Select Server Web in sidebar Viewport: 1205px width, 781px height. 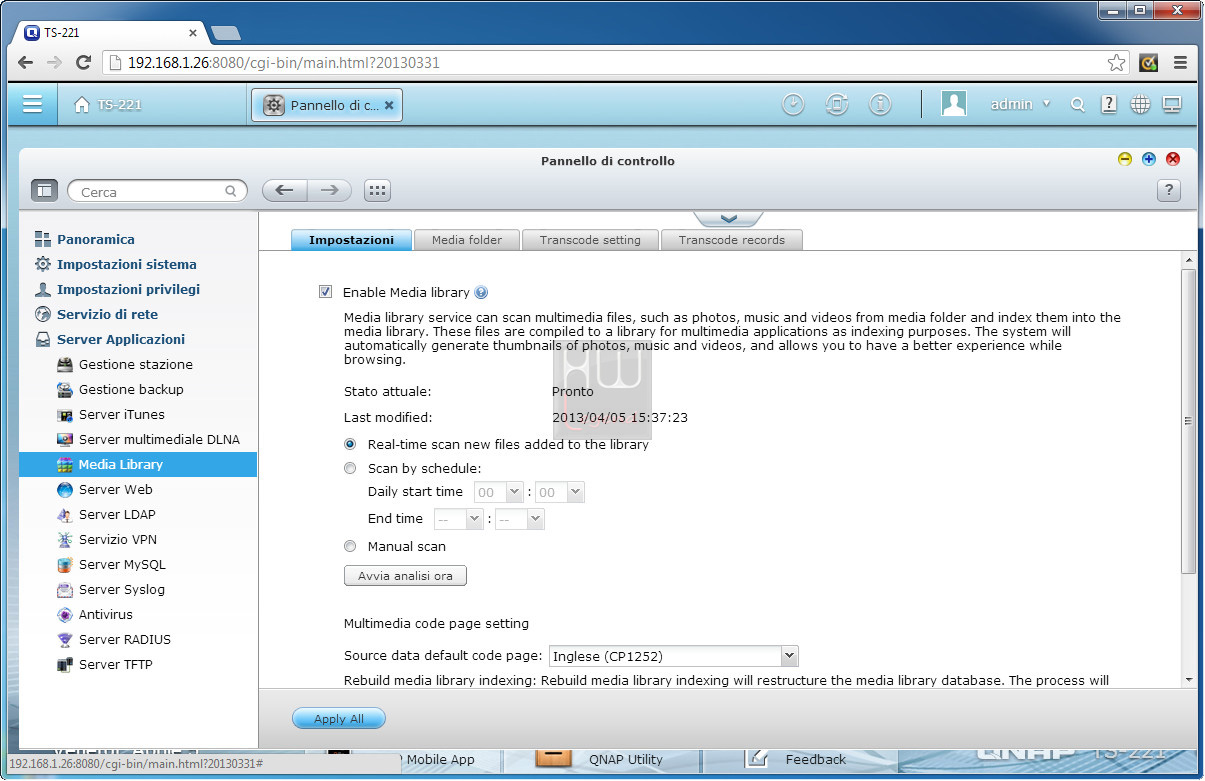pyautogui.click(x=116, y=489)
